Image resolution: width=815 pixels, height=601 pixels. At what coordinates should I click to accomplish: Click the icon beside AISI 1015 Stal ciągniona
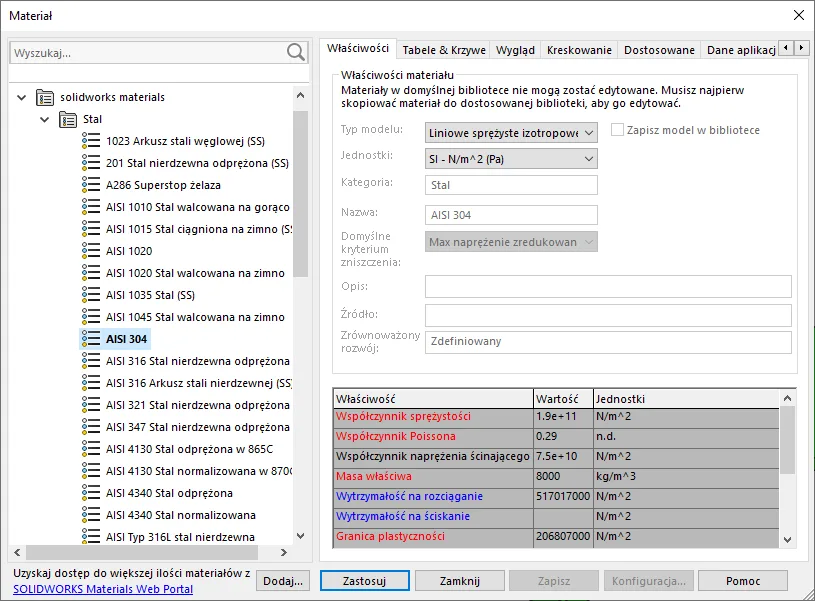click(x=90, y=229)
